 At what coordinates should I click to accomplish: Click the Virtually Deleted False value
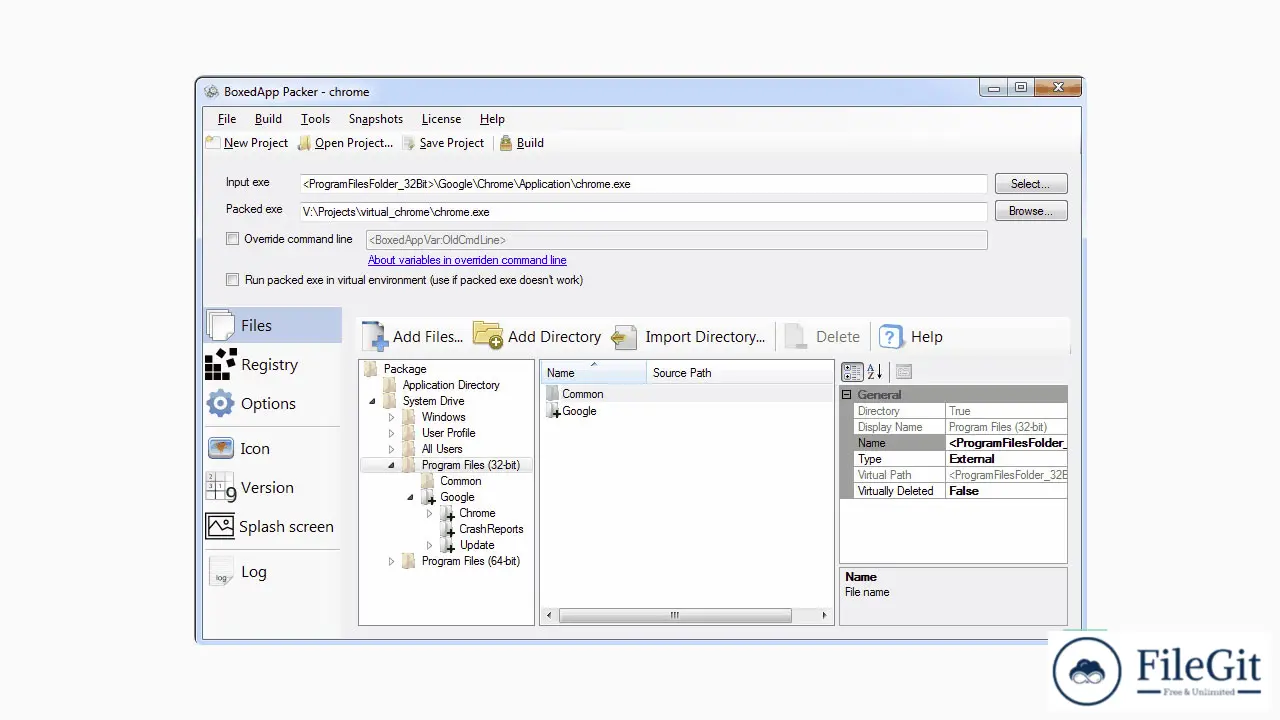click(1006, 491)
